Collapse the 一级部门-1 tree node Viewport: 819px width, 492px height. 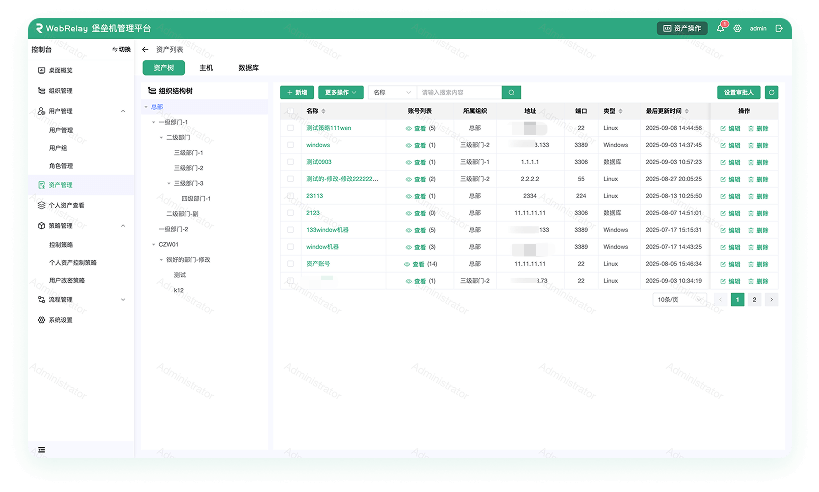[154, 122]
